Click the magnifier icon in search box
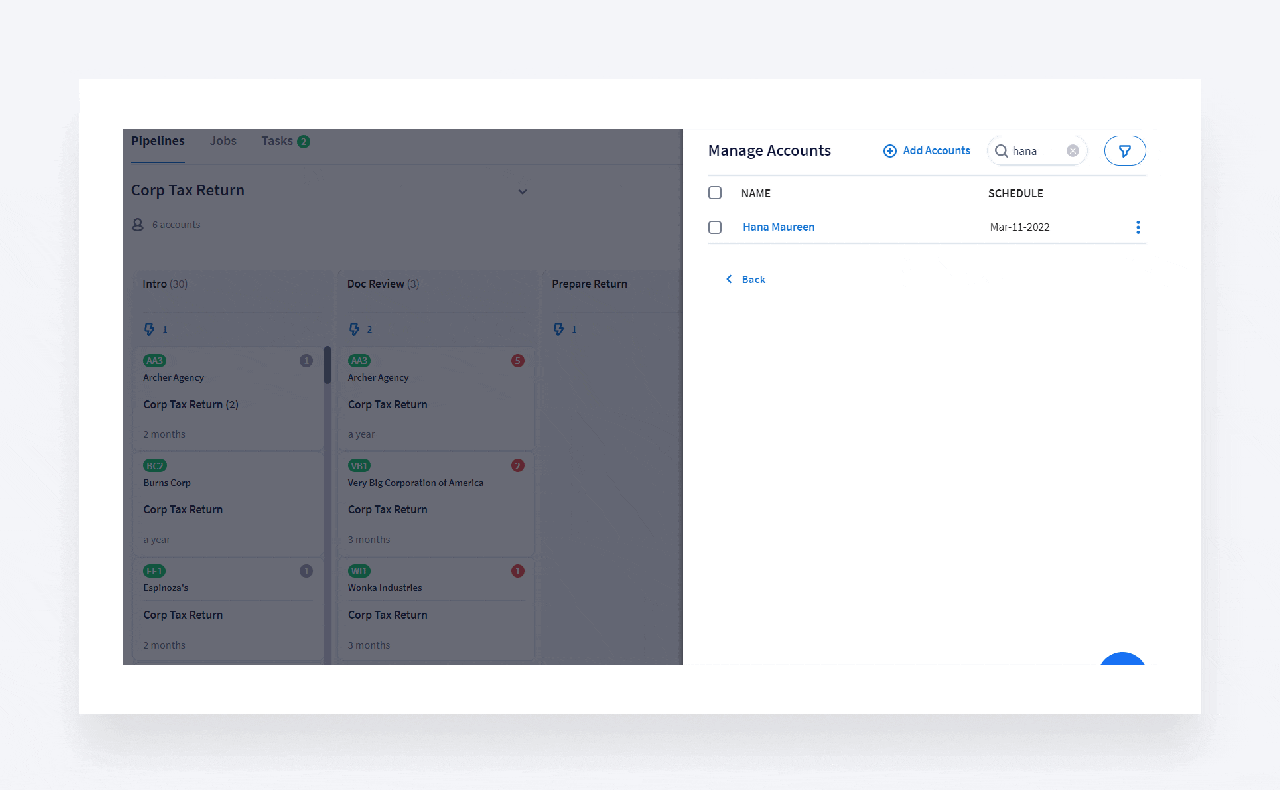The height and width of the screenshot is (790, 1280). 1001,151
